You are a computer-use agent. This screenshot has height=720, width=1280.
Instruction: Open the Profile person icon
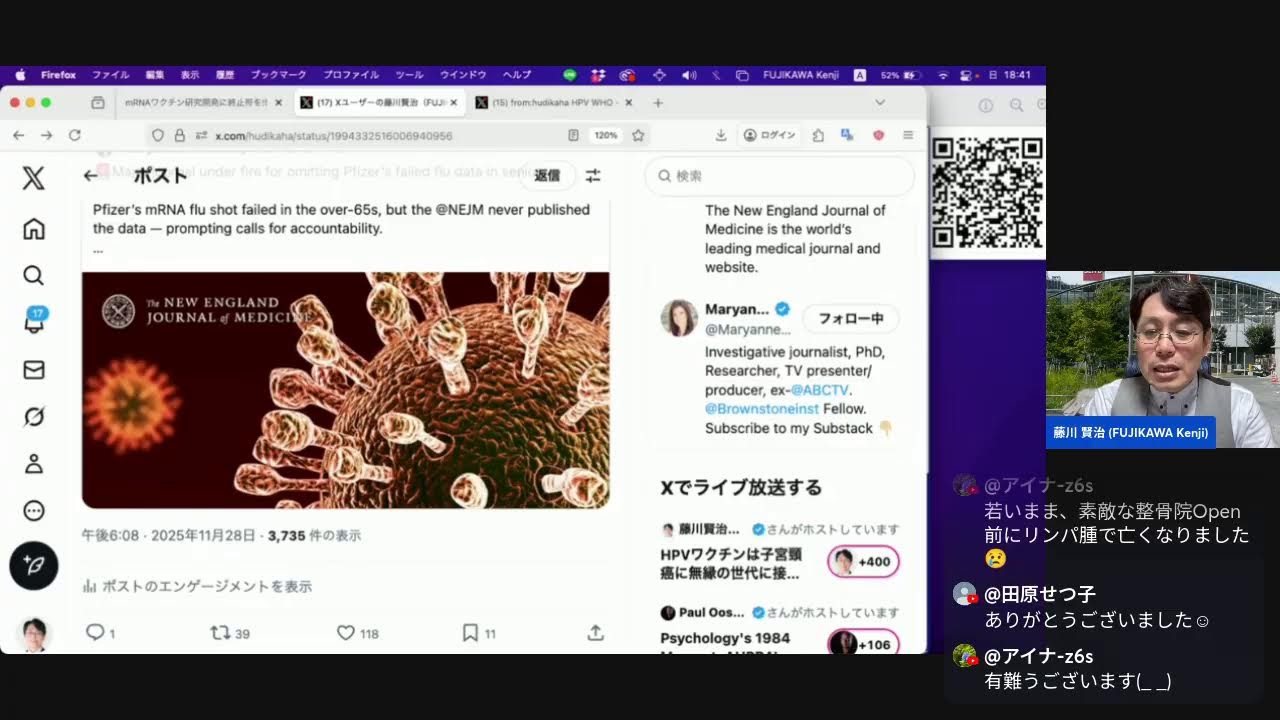34,464
